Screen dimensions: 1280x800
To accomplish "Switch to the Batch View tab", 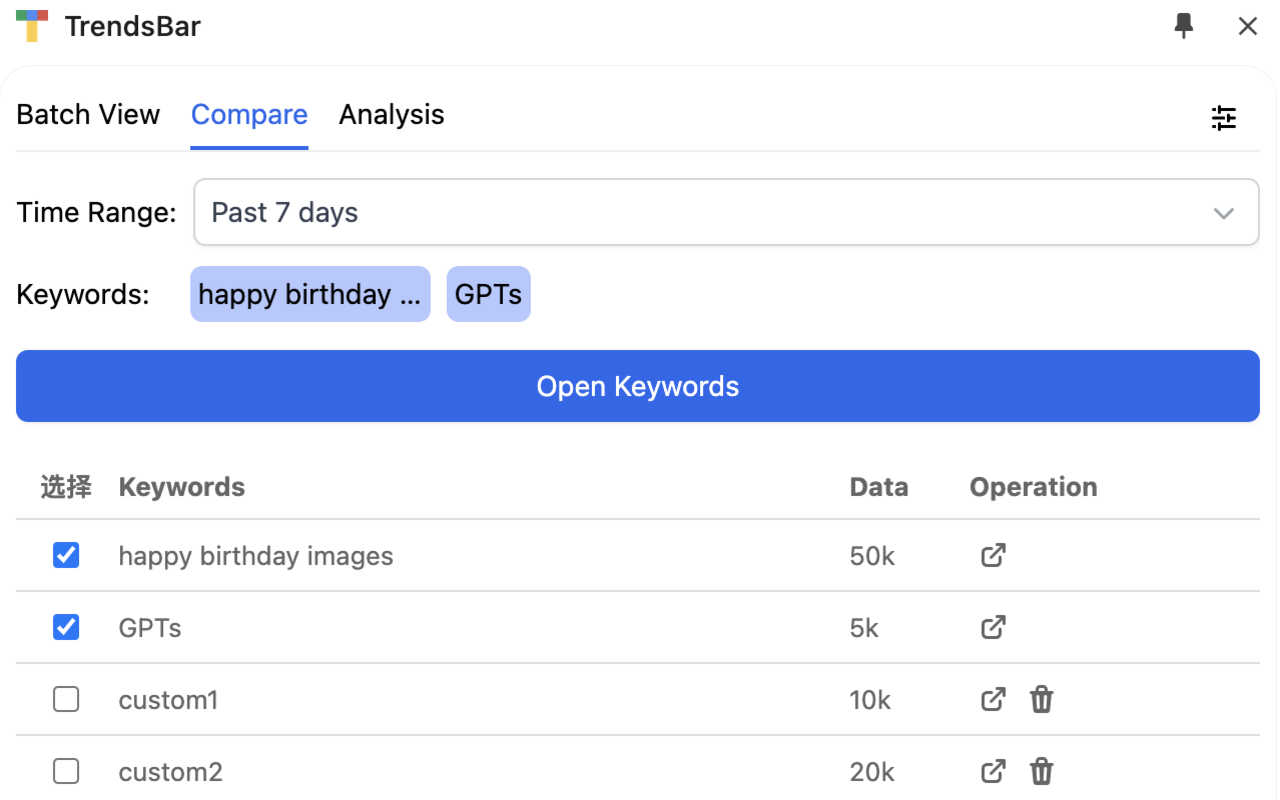I will click(x=88, y=115).
